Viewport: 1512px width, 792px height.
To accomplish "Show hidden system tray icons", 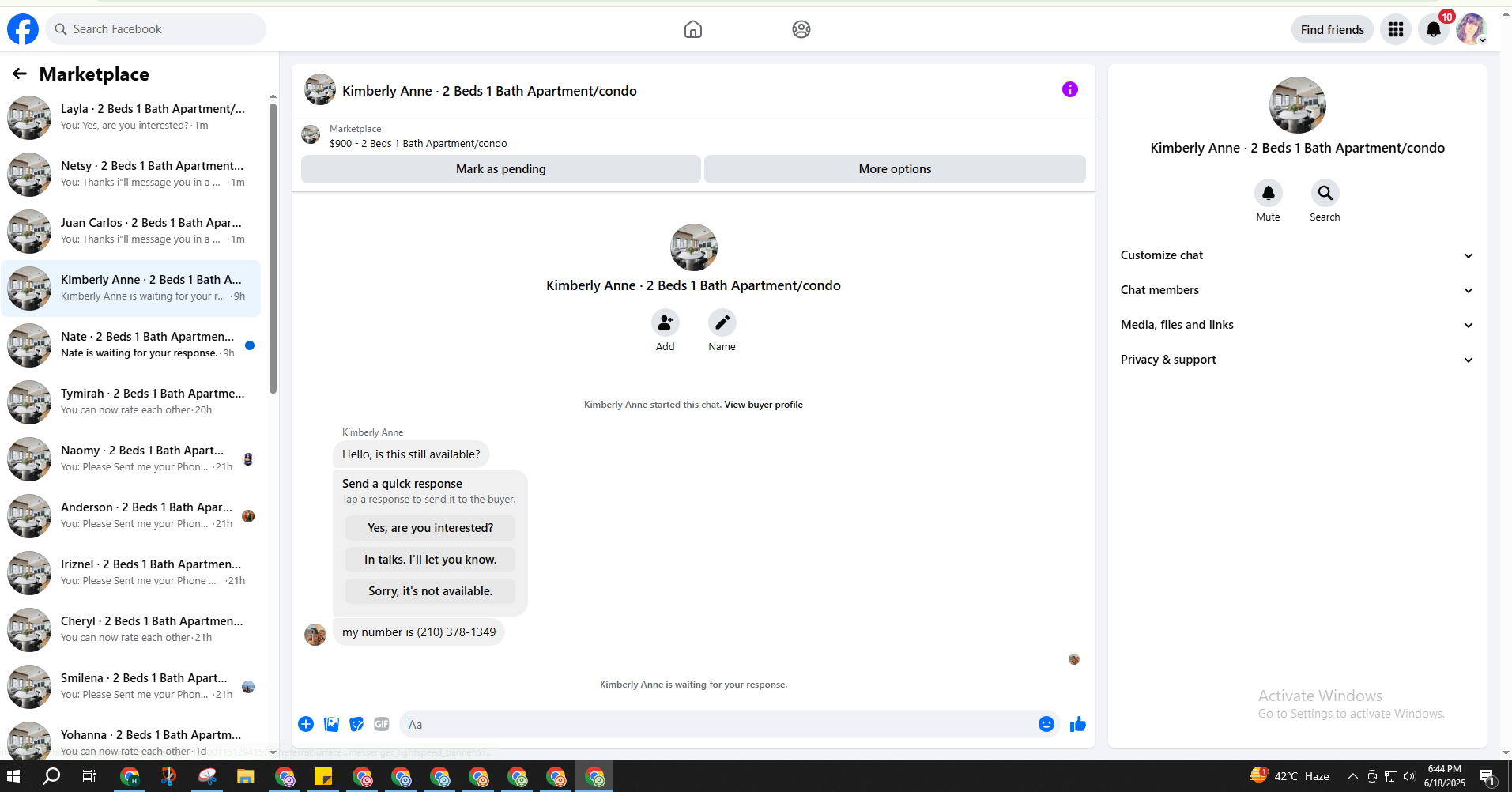I will click(1352, 776).
